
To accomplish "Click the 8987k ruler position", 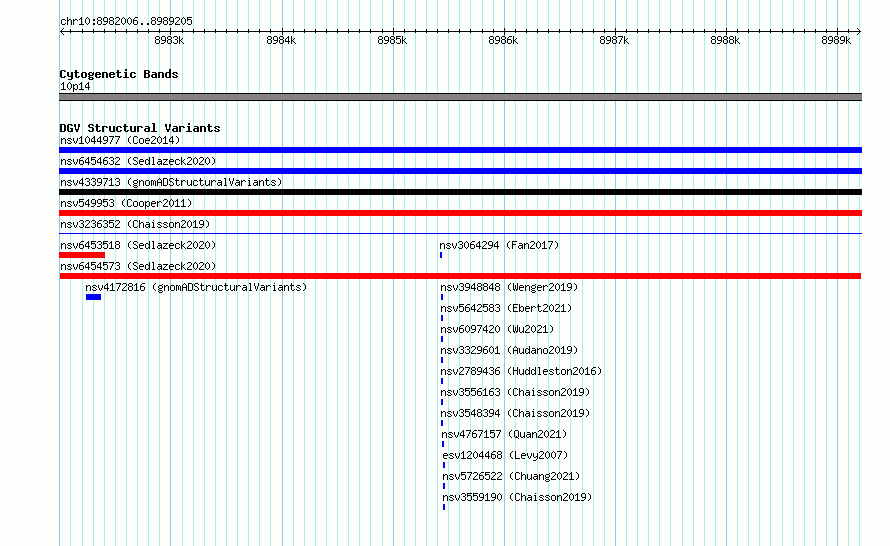I will [614, 40].
